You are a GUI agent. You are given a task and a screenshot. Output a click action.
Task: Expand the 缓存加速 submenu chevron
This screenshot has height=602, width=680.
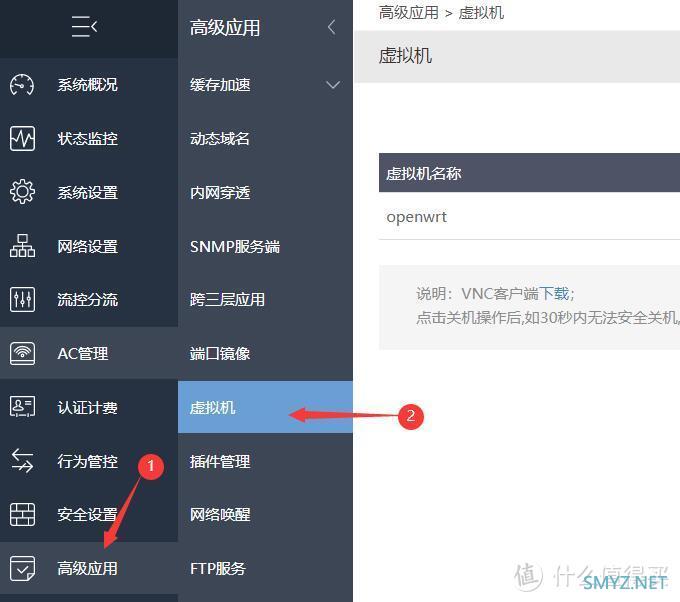click(333, 85)
